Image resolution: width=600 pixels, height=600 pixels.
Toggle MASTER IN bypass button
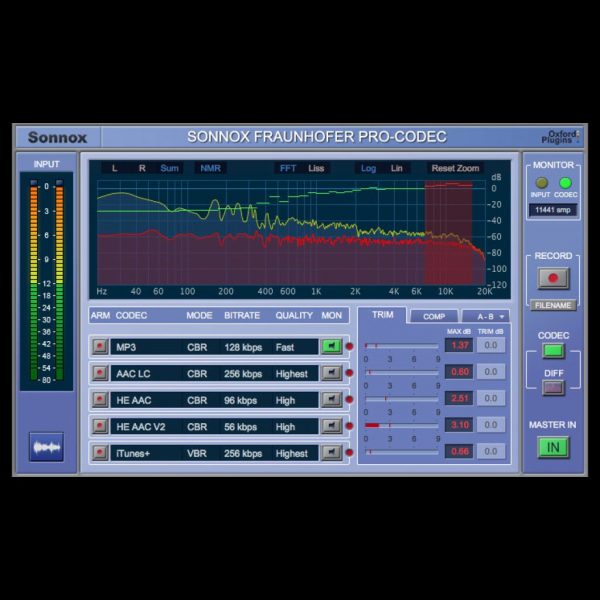(553, 447)
